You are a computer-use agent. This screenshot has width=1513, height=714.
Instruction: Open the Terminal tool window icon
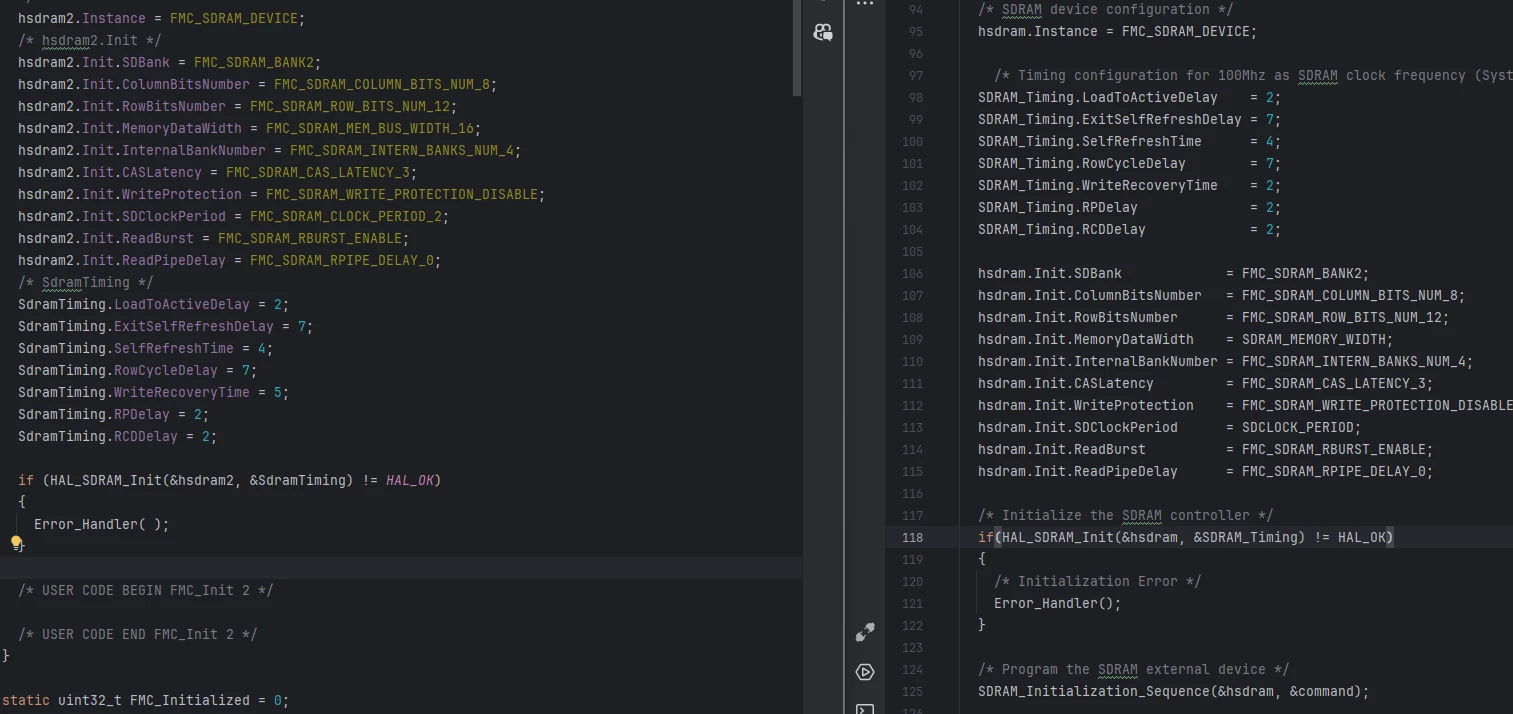[865, 708]
